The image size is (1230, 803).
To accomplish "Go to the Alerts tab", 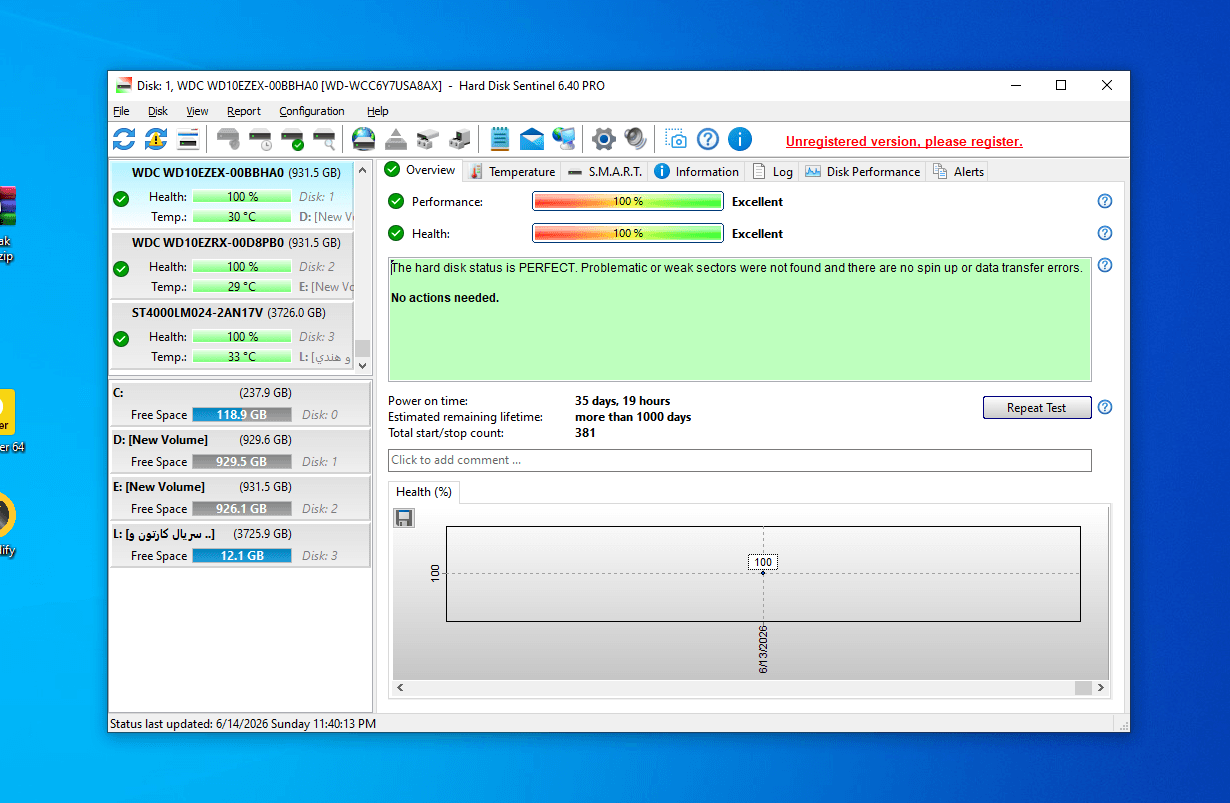I will (x=959, y=172).
